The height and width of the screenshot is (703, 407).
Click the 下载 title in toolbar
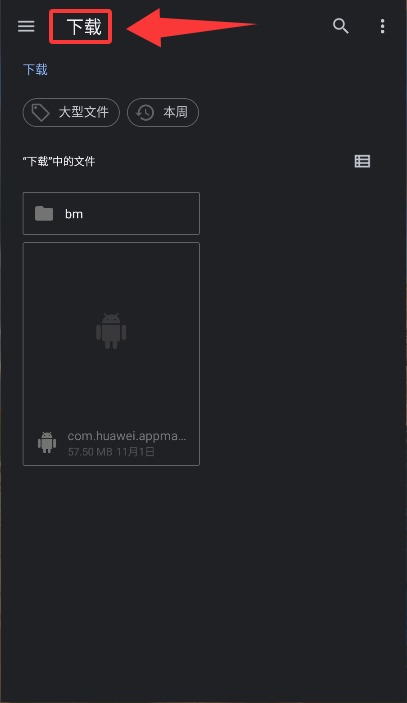click(x=84, y=27)
